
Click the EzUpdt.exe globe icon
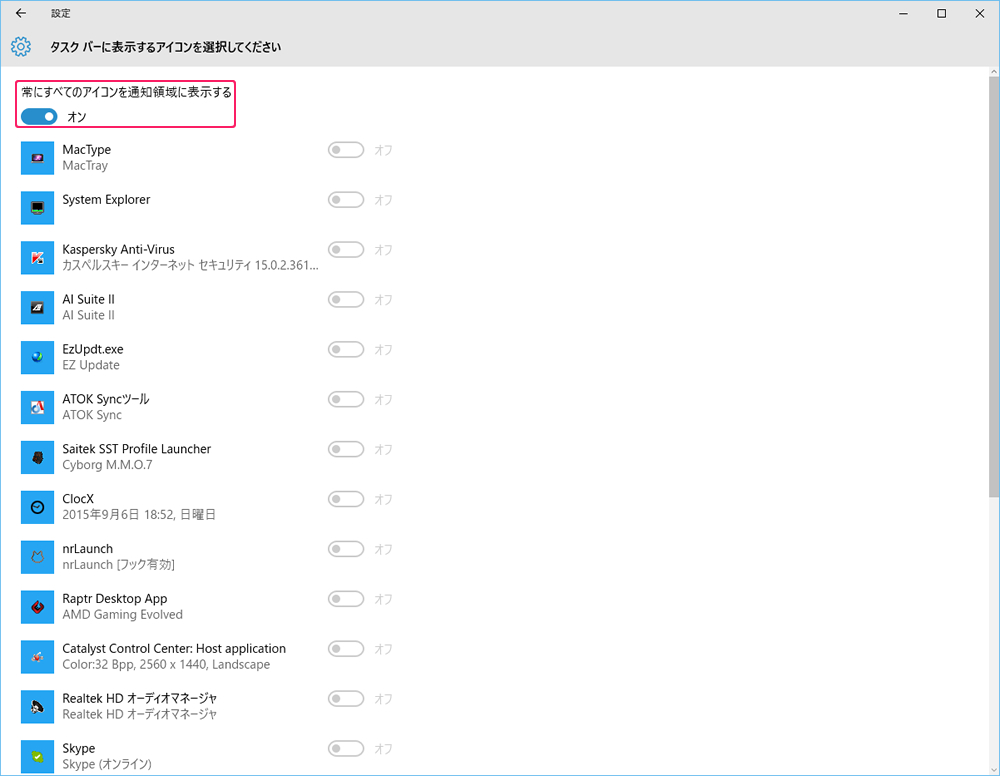pos(37,357)
